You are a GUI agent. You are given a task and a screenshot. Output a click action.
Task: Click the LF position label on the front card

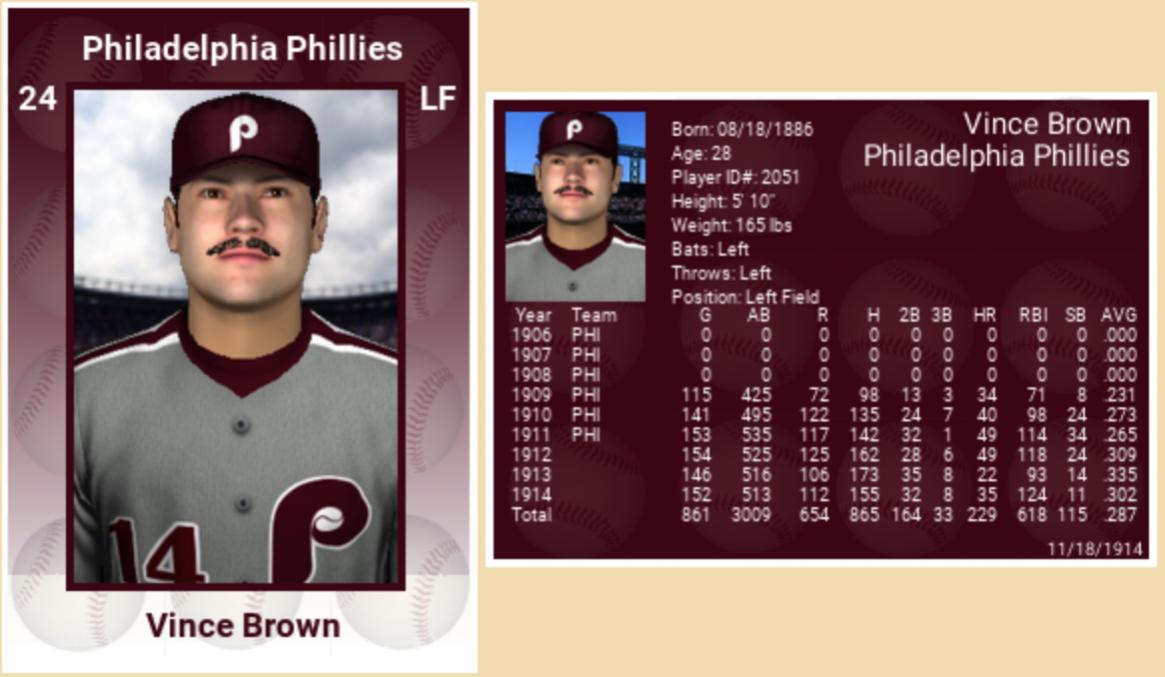[438, 99]
